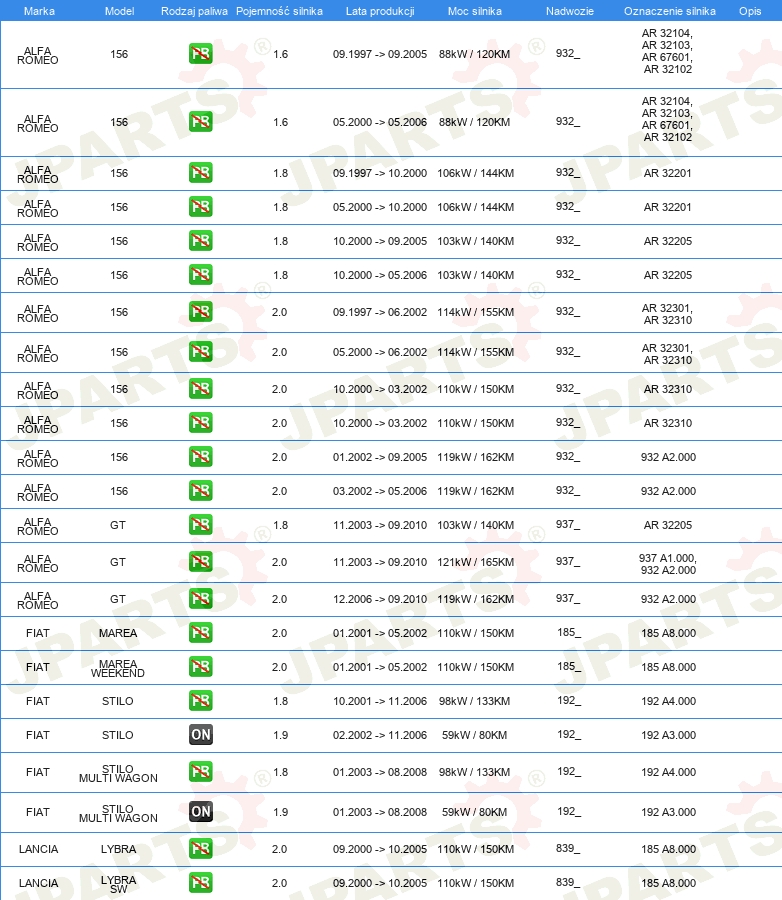Screen dimensions: 782x900
Task: Click the ON diesel icon for STILO 02.2002 row
Action: click(200, 735)
